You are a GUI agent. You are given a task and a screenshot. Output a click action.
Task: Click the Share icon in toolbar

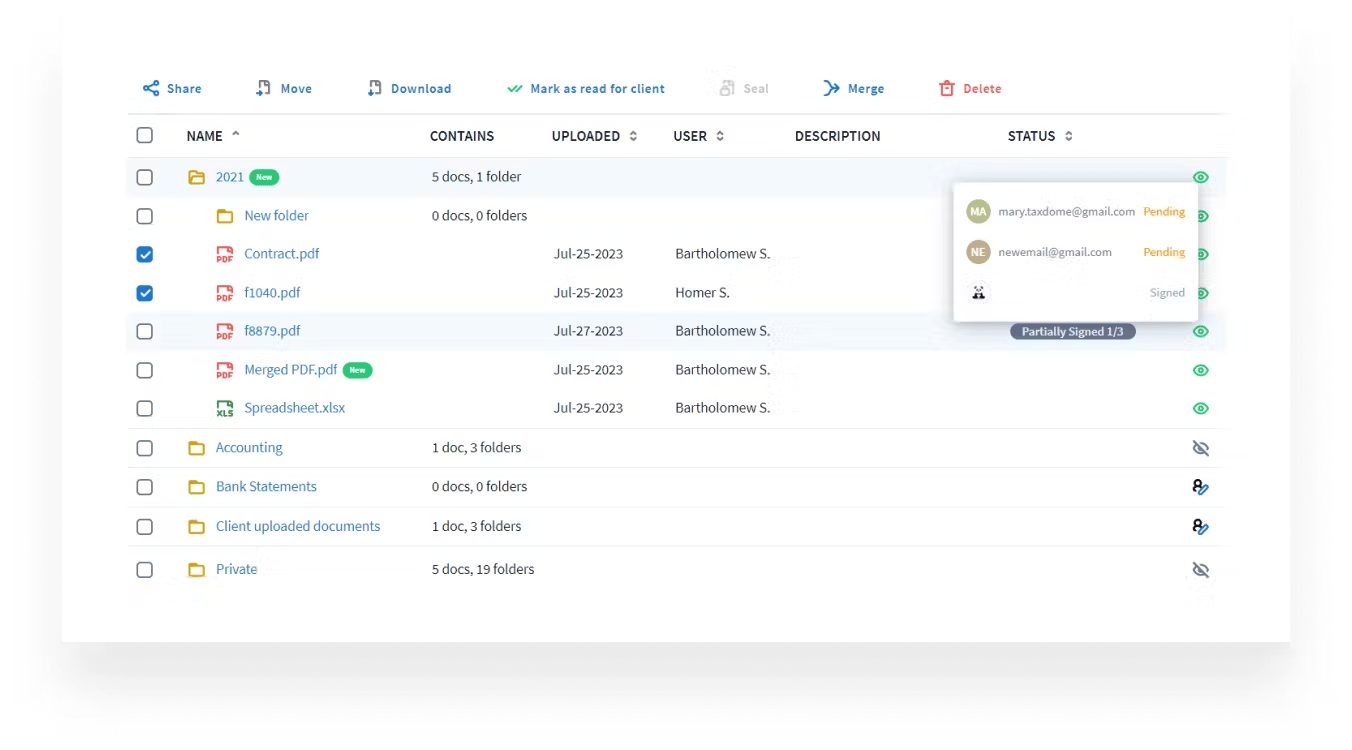[151, 88]
